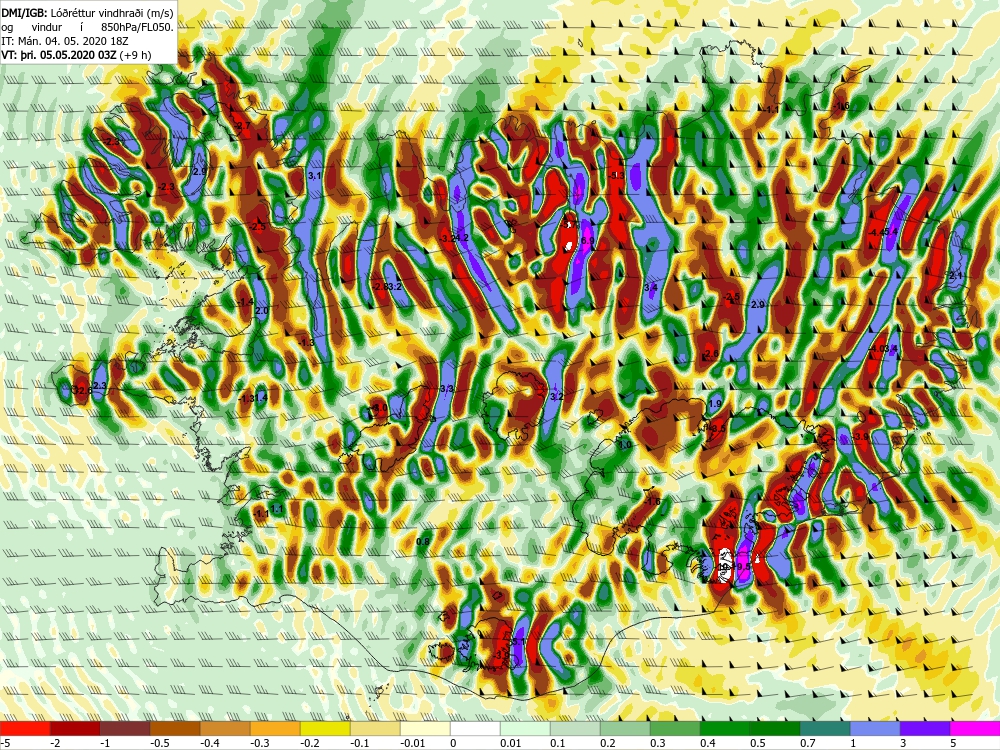Select the orange legend swatch above -0.3

(275, 728)
